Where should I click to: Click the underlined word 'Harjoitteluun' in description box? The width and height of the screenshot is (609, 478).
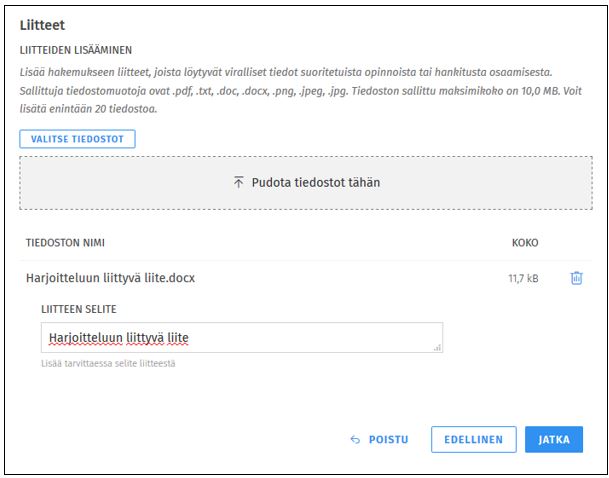[x=82, y=338]
